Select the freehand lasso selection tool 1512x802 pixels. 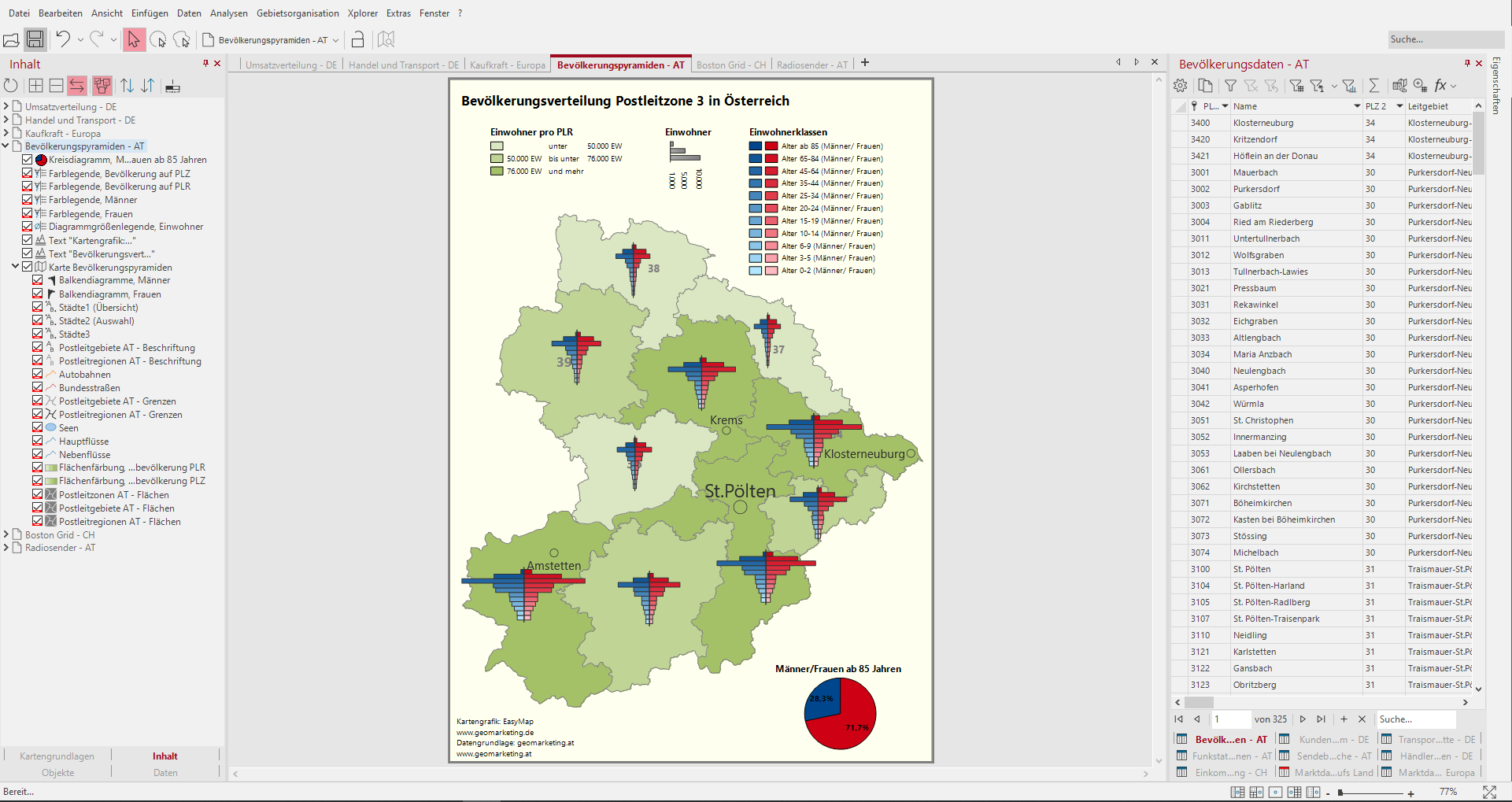click(182, 39)
